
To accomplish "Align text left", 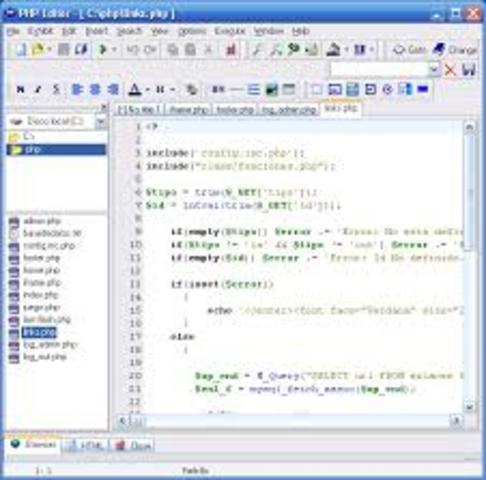I will (77, 89).
